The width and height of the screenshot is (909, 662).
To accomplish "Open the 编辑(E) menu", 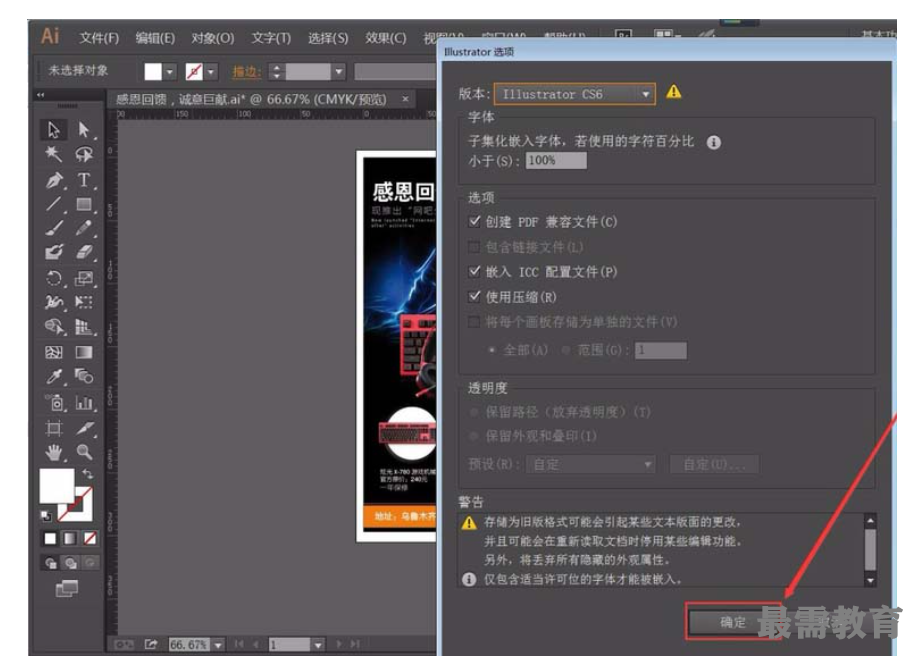I will (x=155, y=38).
